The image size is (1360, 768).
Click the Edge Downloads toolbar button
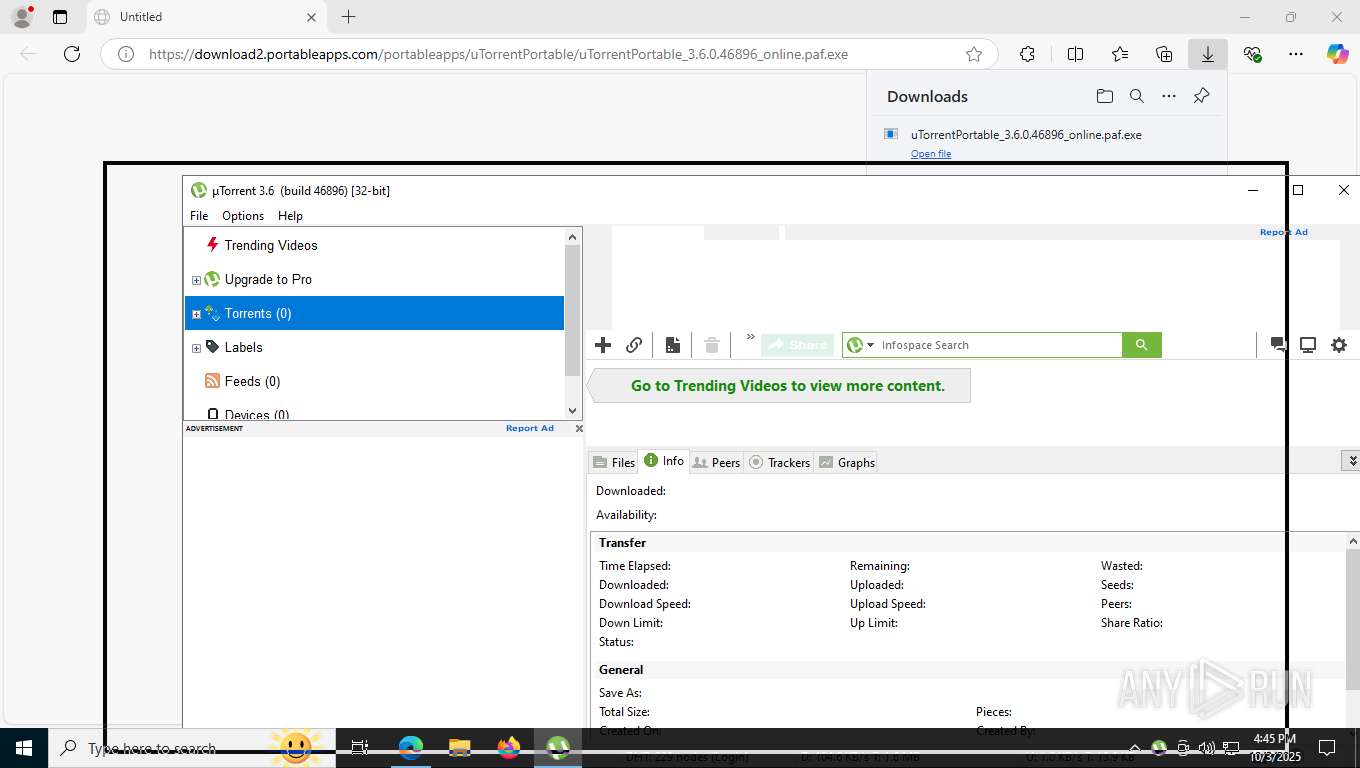click(1208, 54)
